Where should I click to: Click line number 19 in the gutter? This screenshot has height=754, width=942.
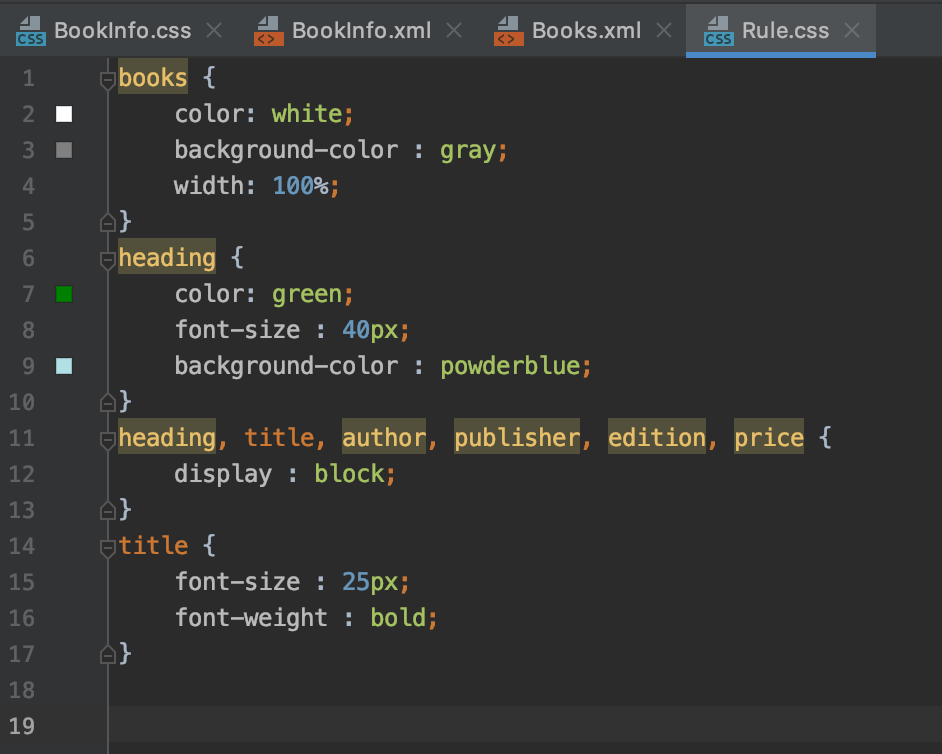[x=22, y=726]
